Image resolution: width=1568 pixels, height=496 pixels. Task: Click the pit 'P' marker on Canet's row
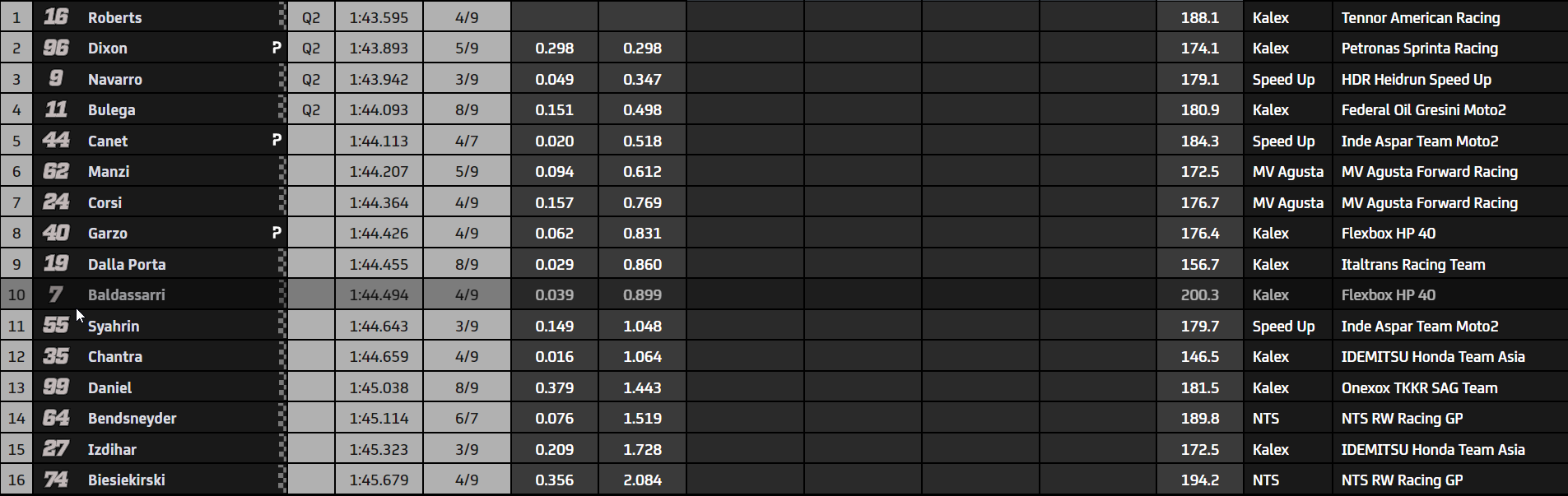[x=277, y=141]
